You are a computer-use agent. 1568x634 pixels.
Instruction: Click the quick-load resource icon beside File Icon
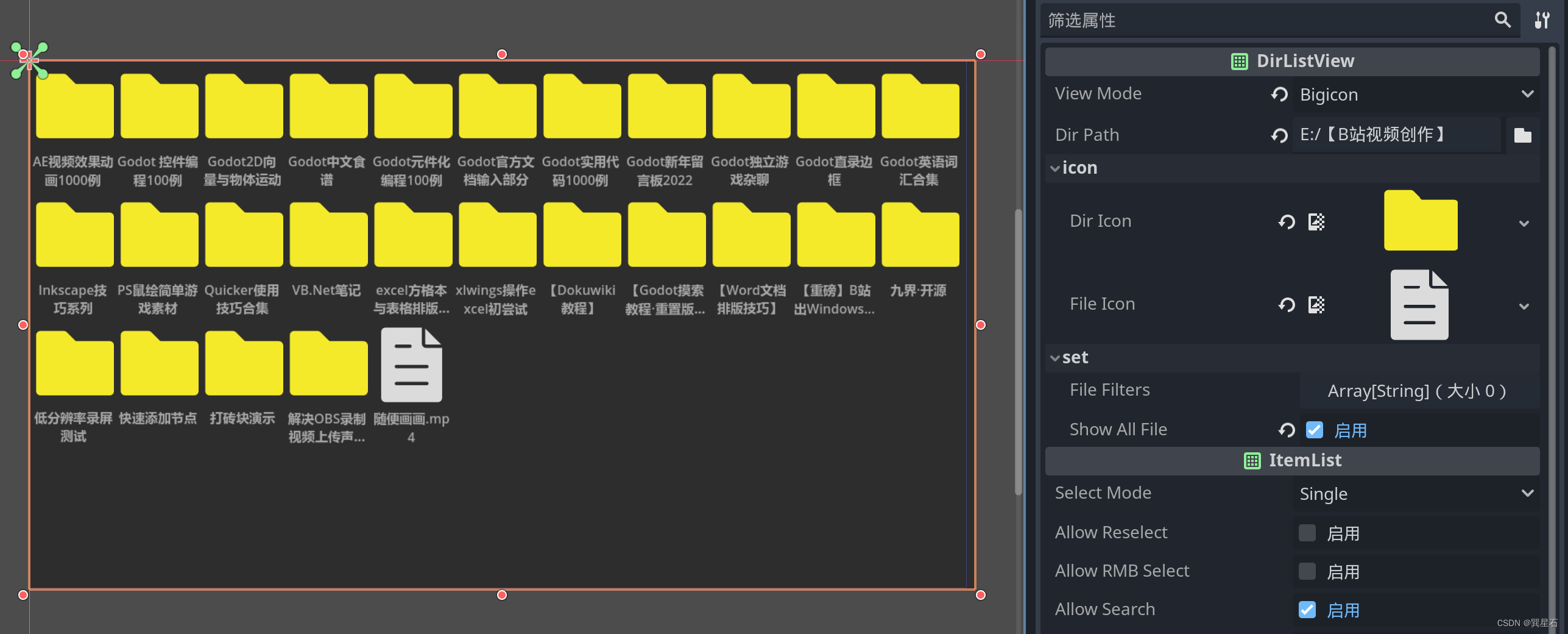click(x=1316, y=305)
